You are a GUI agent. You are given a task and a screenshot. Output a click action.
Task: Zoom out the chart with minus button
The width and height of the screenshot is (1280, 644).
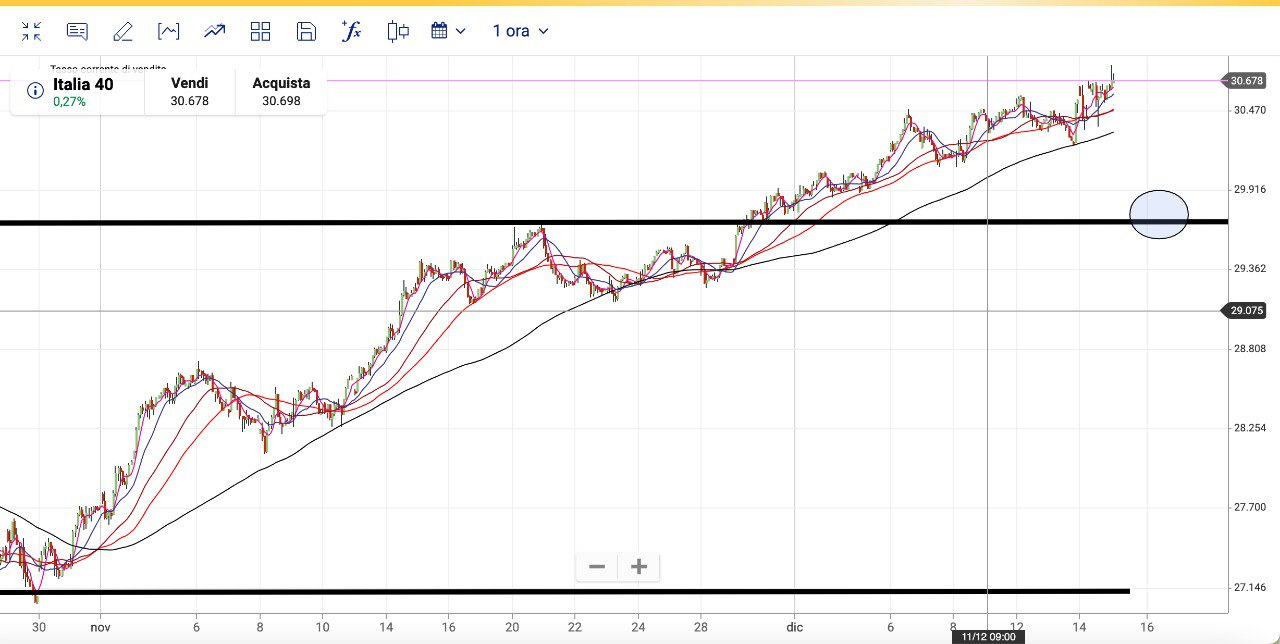point(597,567)
